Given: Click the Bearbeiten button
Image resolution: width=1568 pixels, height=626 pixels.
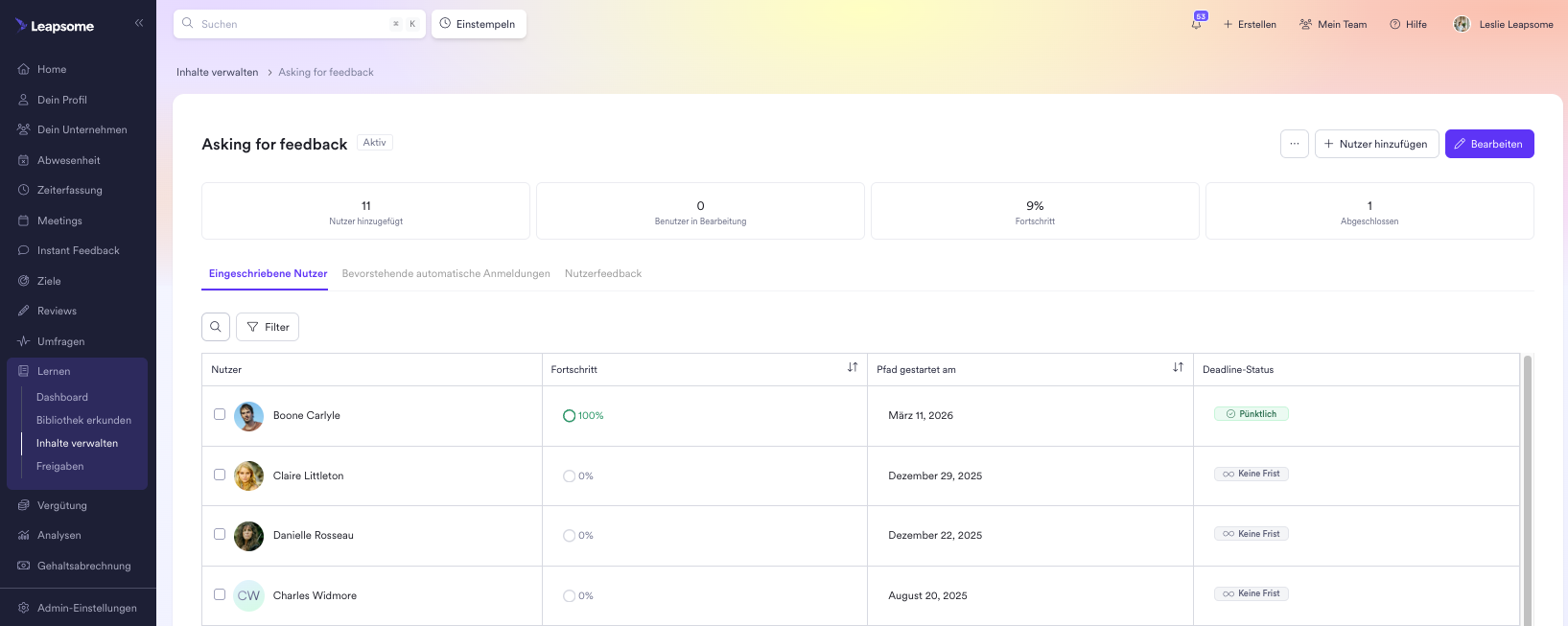Looking at the screenshot, I should pos(1488,144).
